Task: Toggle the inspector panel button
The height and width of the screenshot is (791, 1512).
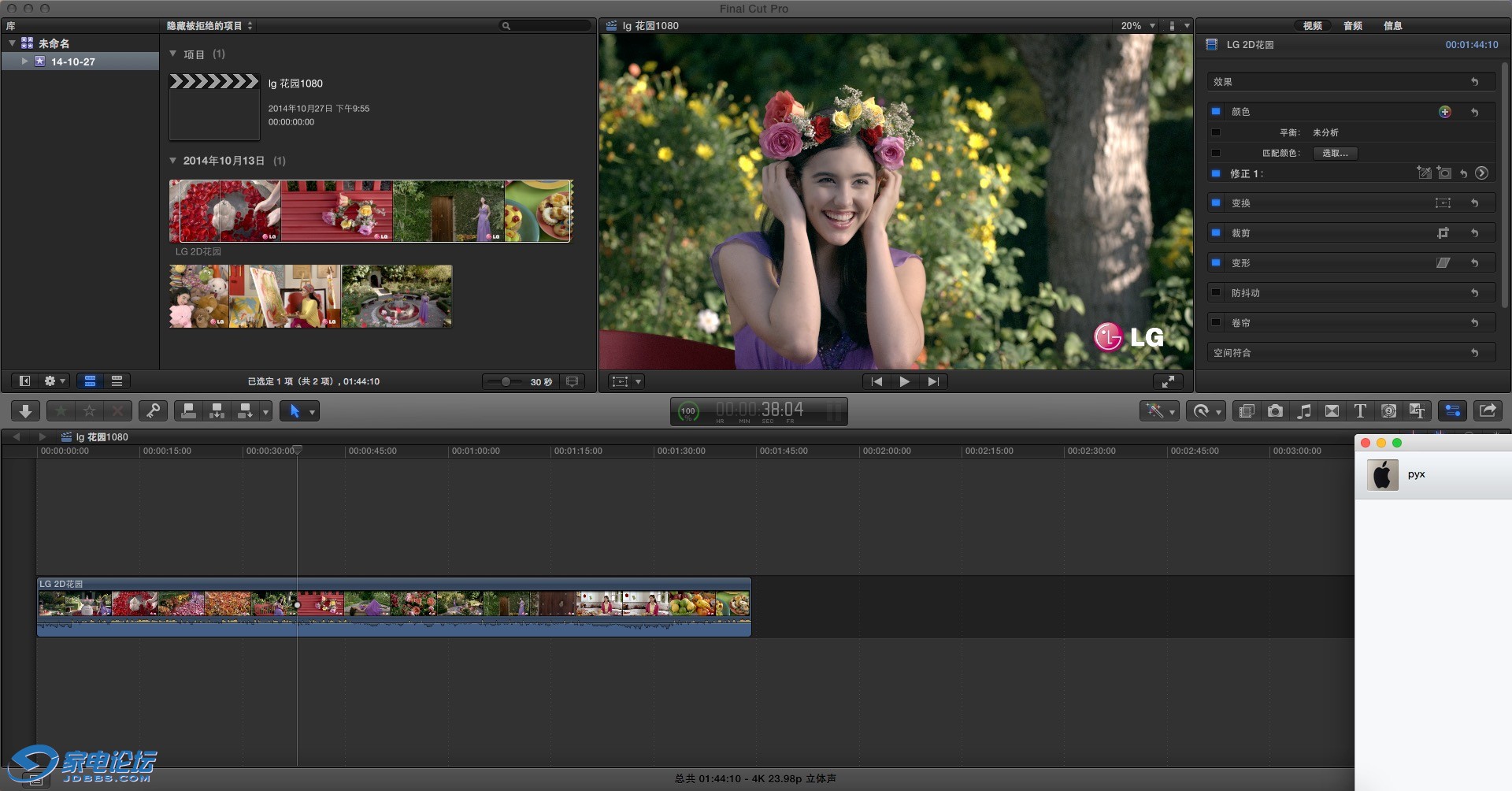Action: click(1452, 410)
